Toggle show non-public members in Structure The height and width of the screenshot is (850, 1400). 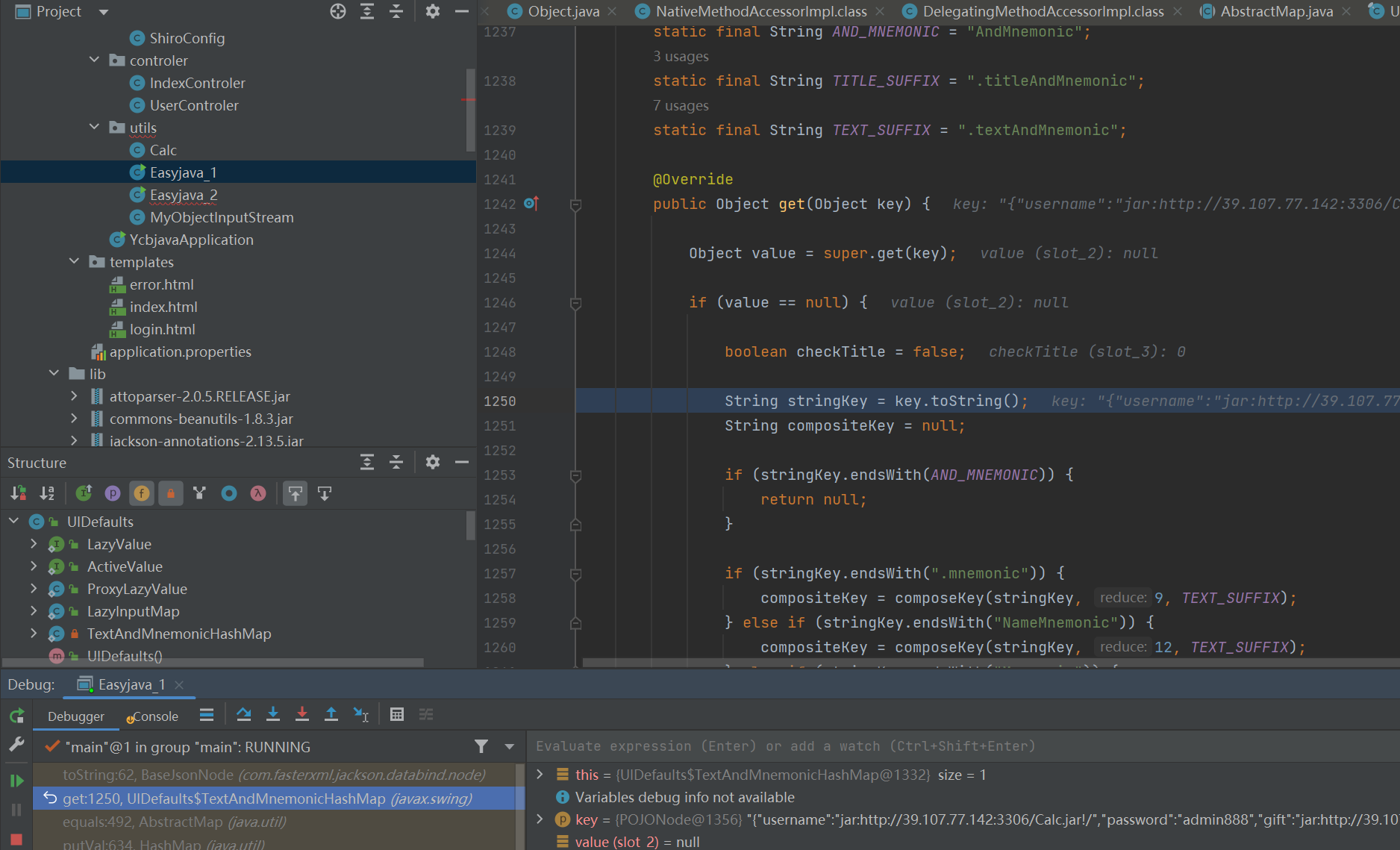tap(171, 493)
